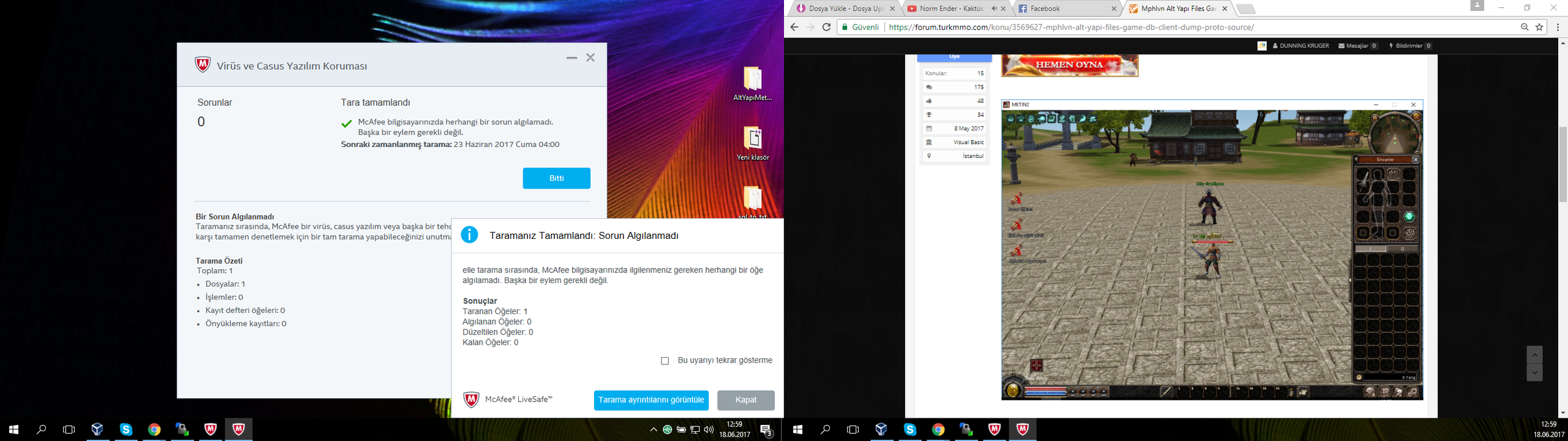Screen dimensions: 1568x441
Task: Minimize the McAfee Virüs ve Casus window
Action: (571, 58)
